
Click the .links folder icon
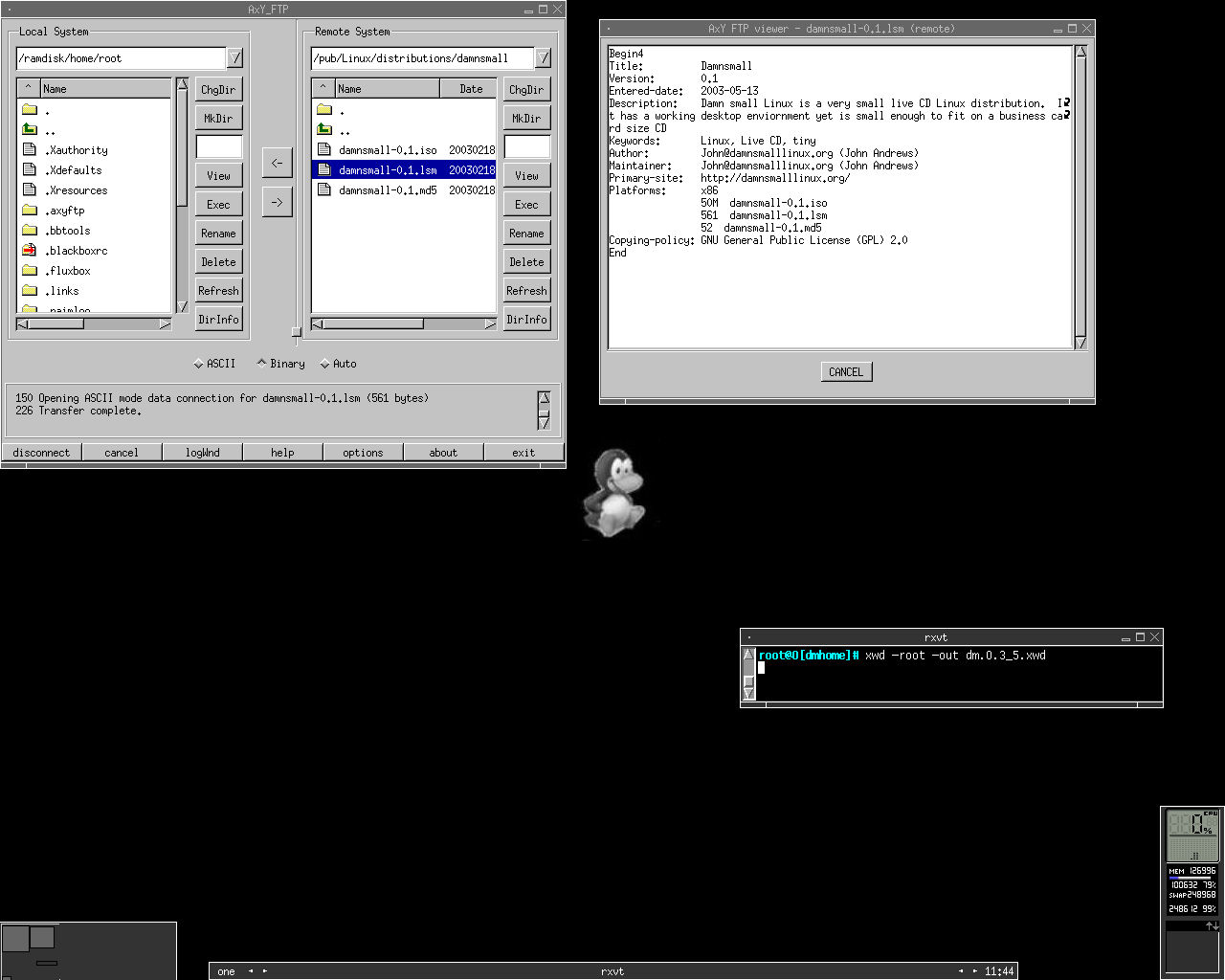pyautogui.click(x=30, y=290)
